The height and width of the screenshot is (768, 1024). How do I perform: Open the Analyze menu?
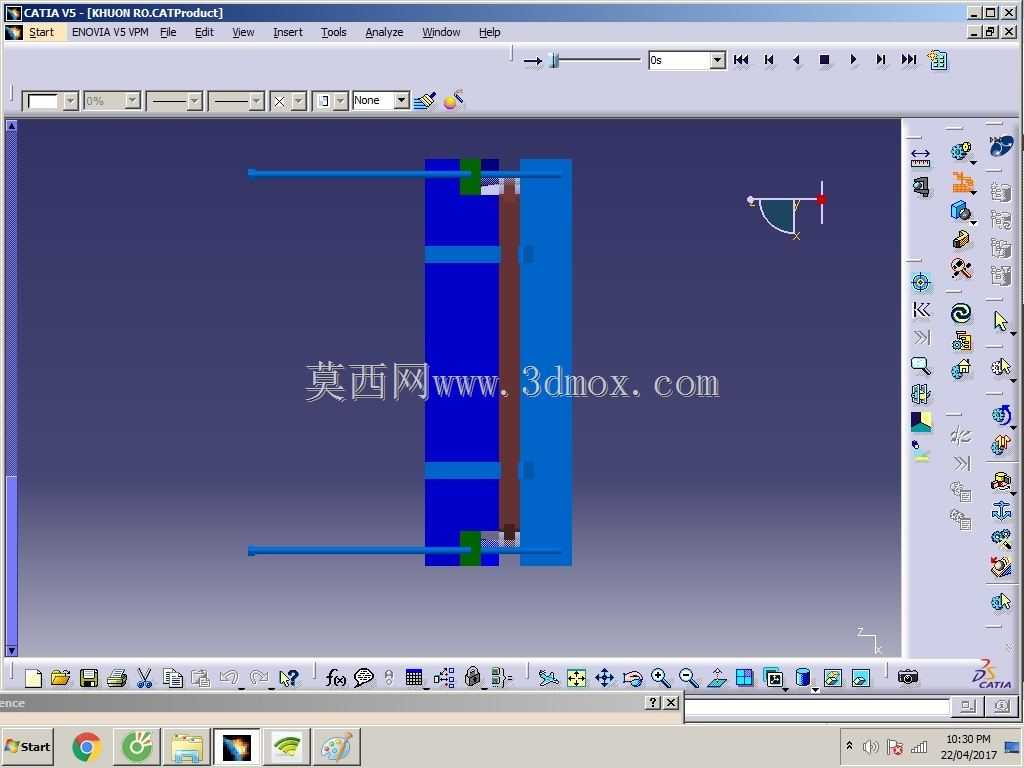[384, 32]
